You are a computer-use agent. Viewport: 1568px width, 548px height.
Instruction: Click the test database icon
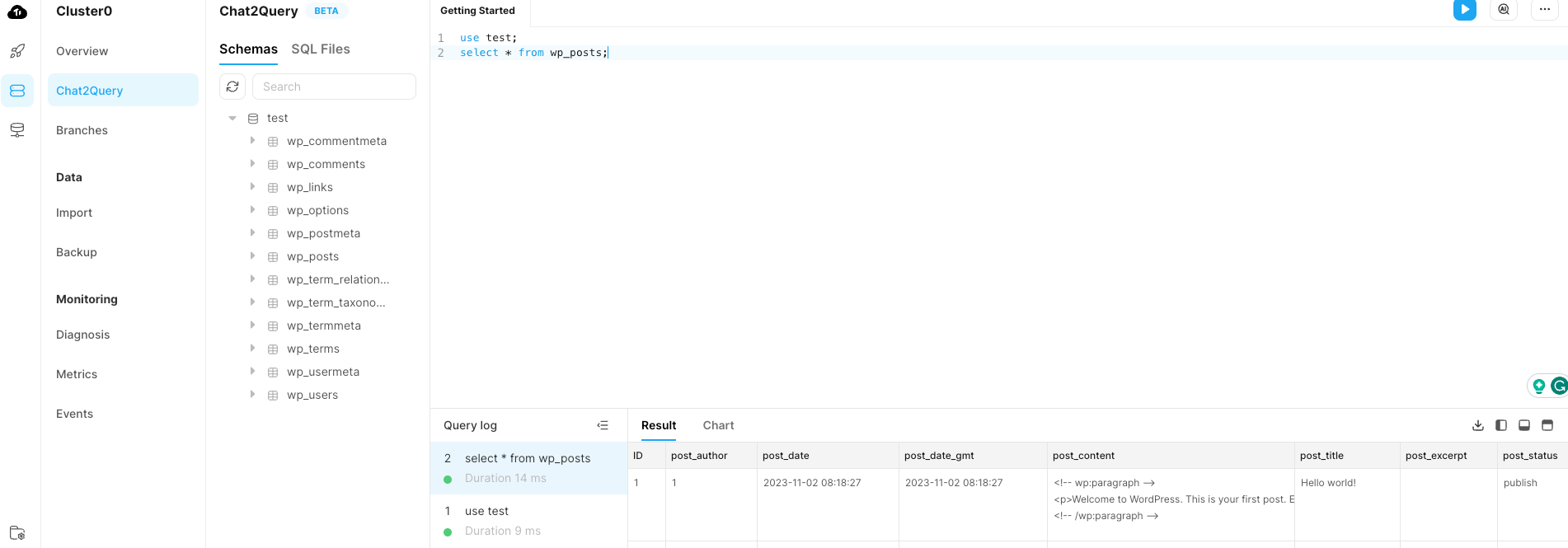pyautogui.click(x=253, y=119)
